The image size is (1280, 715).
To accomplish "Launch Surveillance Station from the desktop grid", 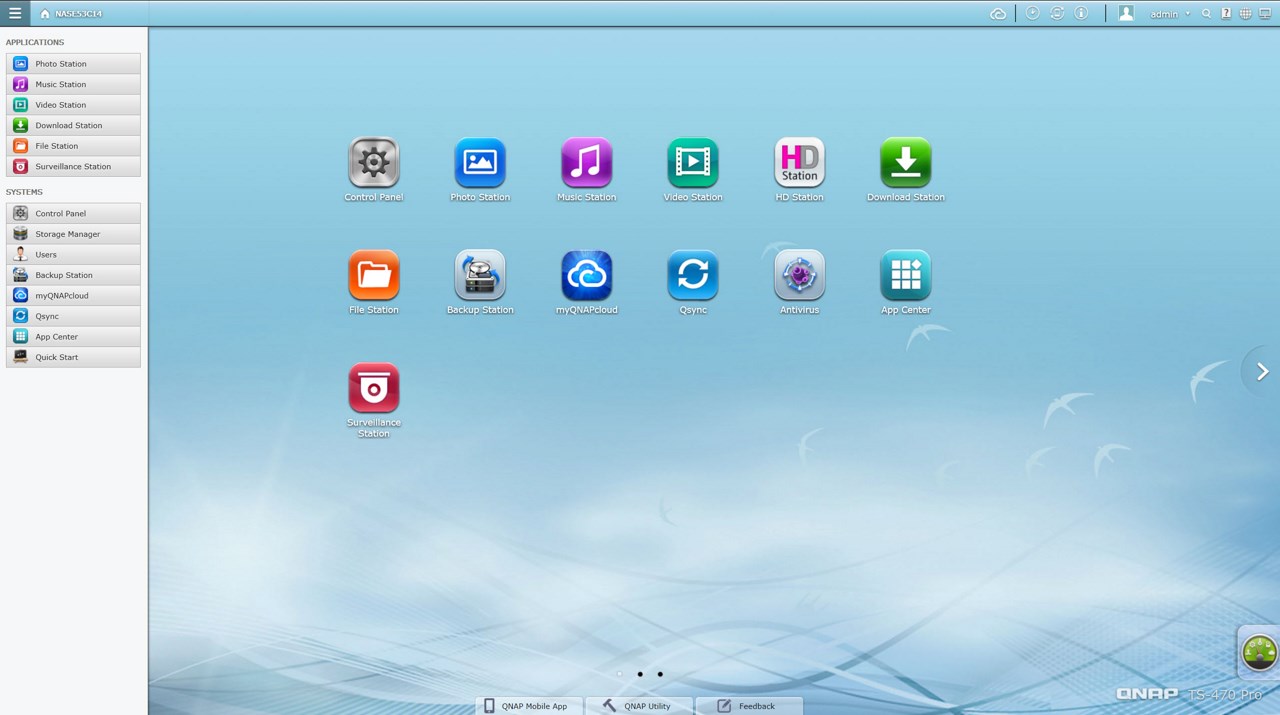I will point(374,388).
